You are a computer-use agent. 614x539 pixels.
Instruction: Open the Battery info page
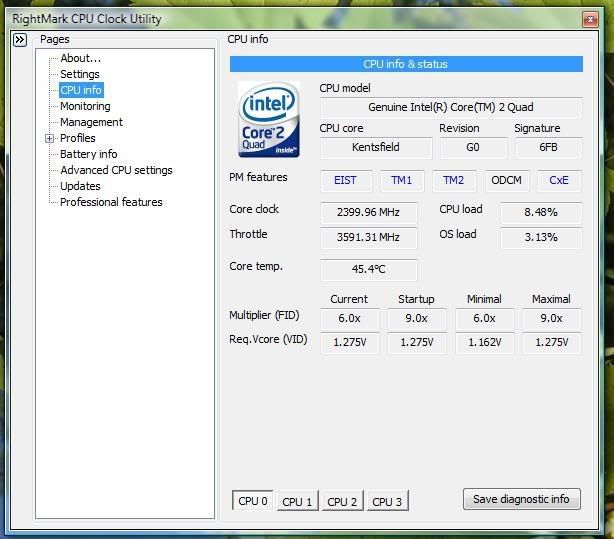pos(88,154)
